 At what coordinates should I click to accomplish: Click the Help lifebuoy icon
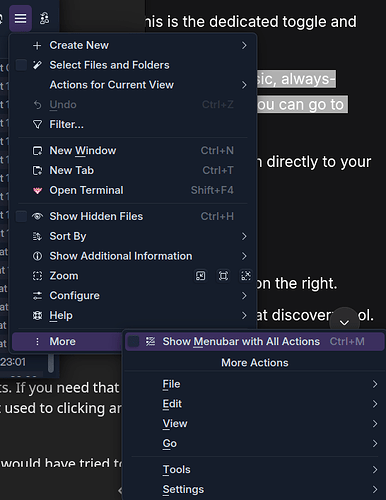(x=37, y=316)
